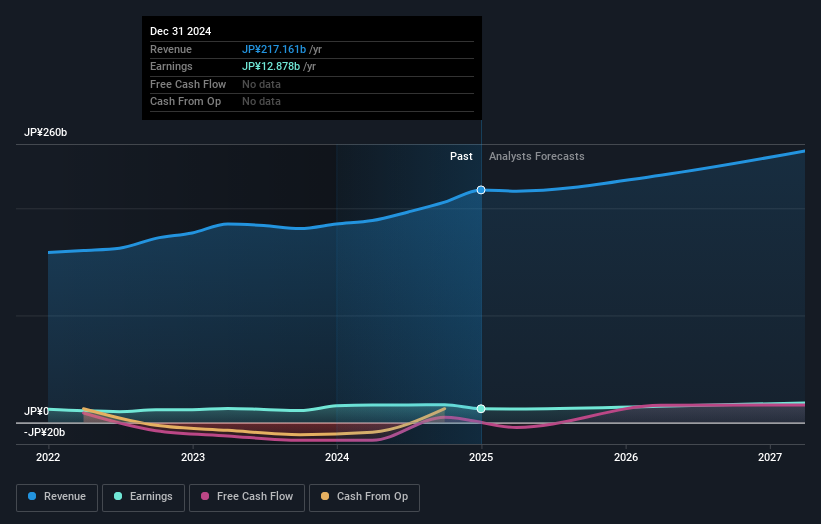Click the teal Earnings legend dot
Viewport: 821px width, 524px height.
[x=118, y=496]
